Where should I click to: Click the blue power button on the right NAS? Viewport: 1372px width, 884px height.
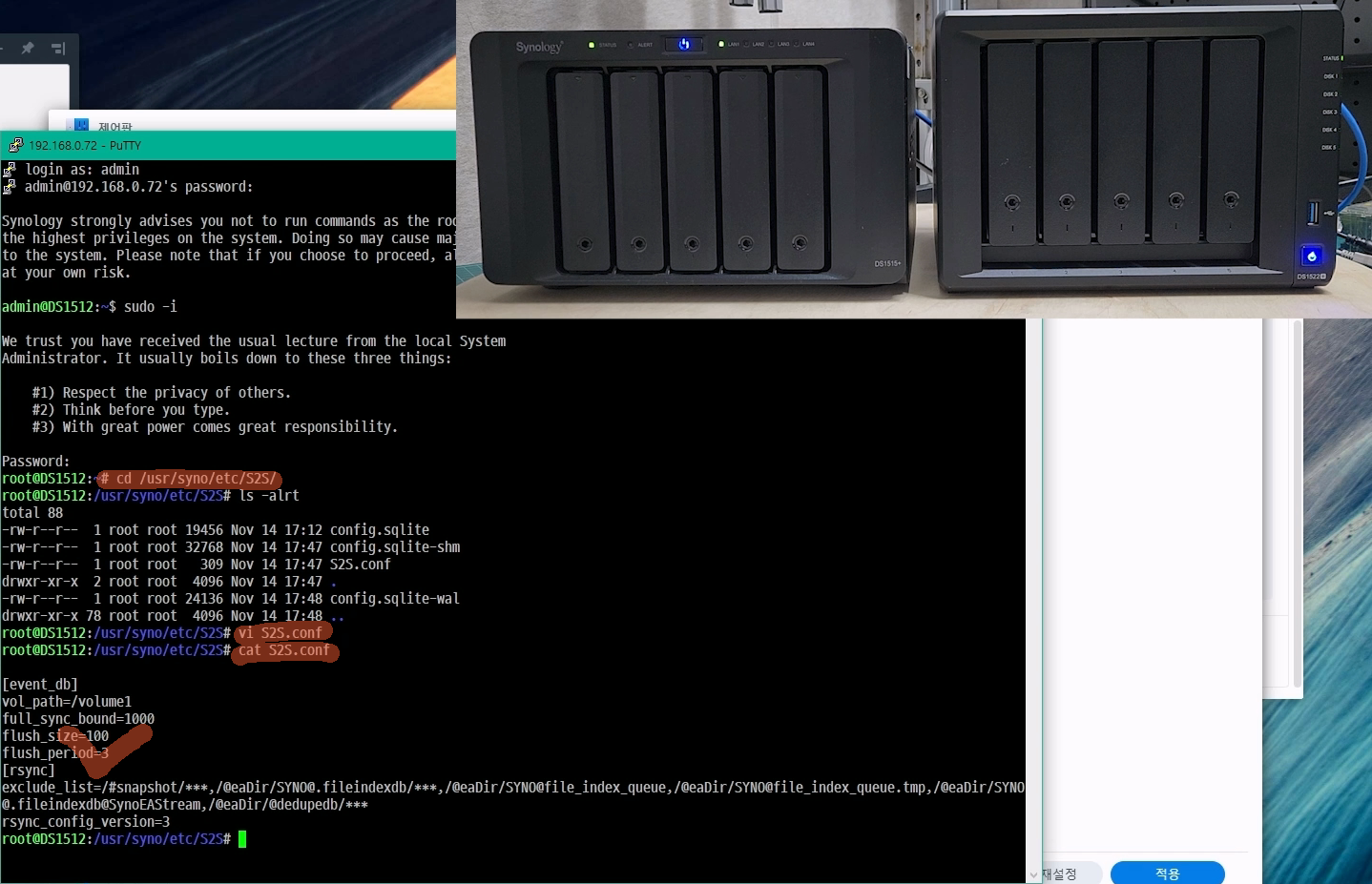pos(1312,256)
